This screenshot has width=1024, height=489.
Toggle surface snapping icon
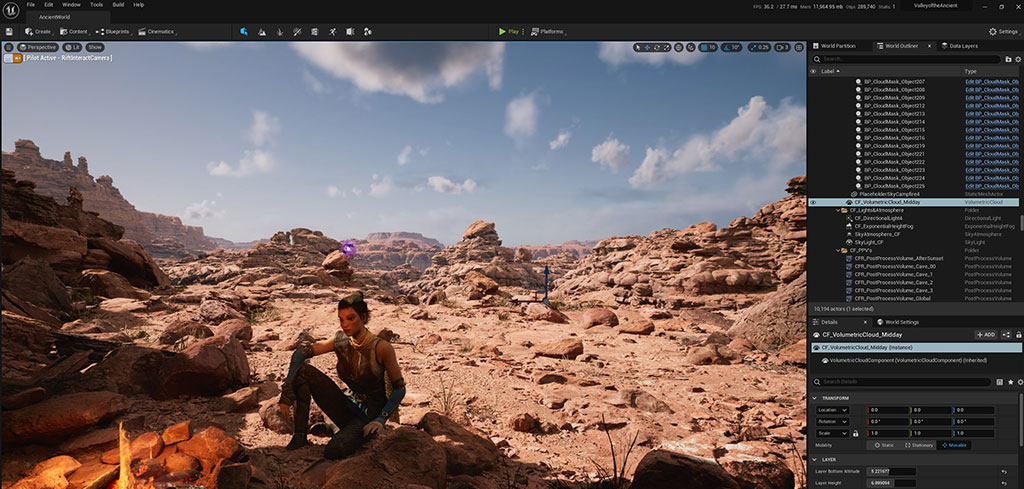691,47
